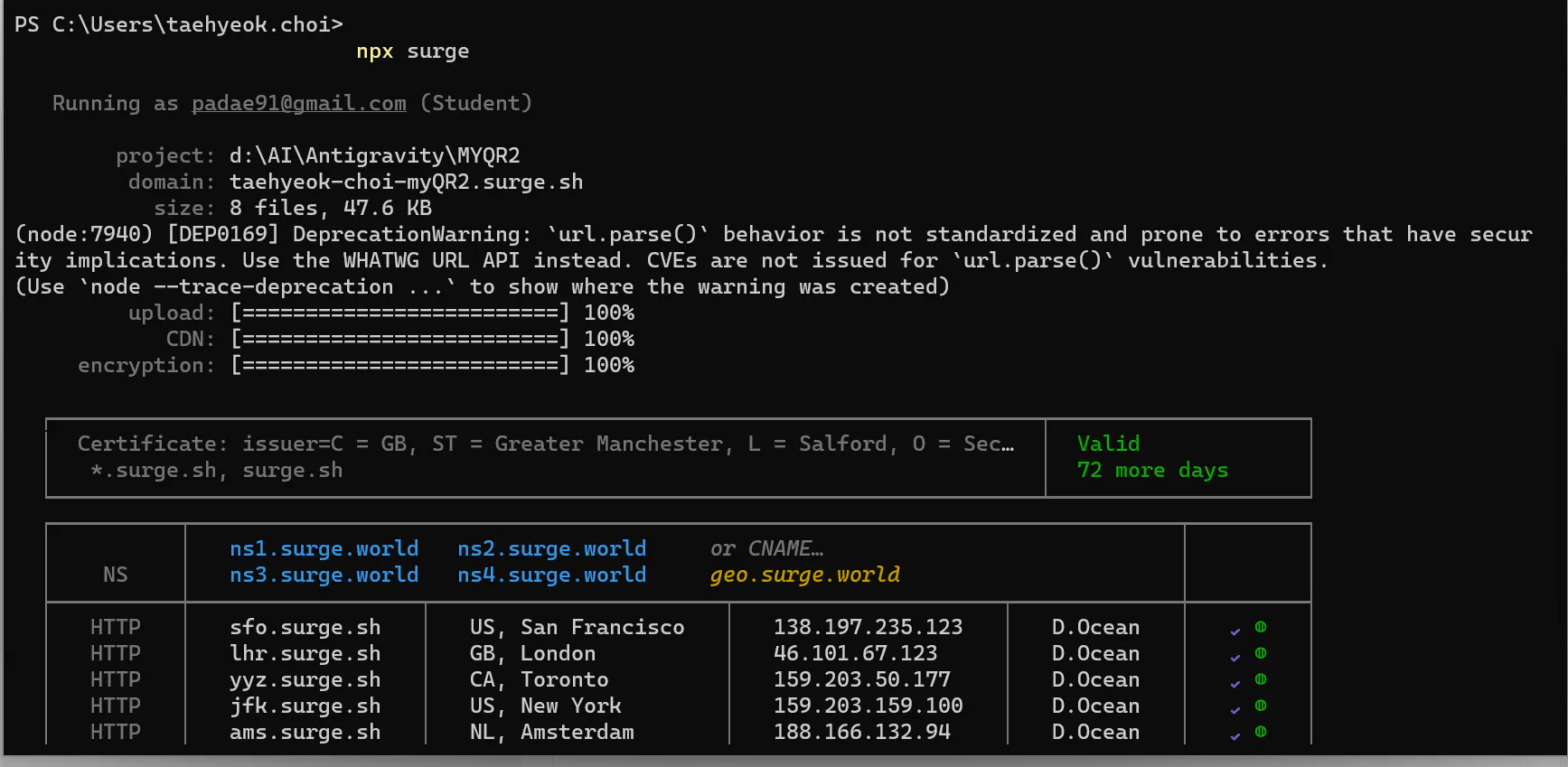Click the green status icon for ams.surge.sh
The height and width of the screenshot is (767, 1568).
click(x=1261, y=732)
